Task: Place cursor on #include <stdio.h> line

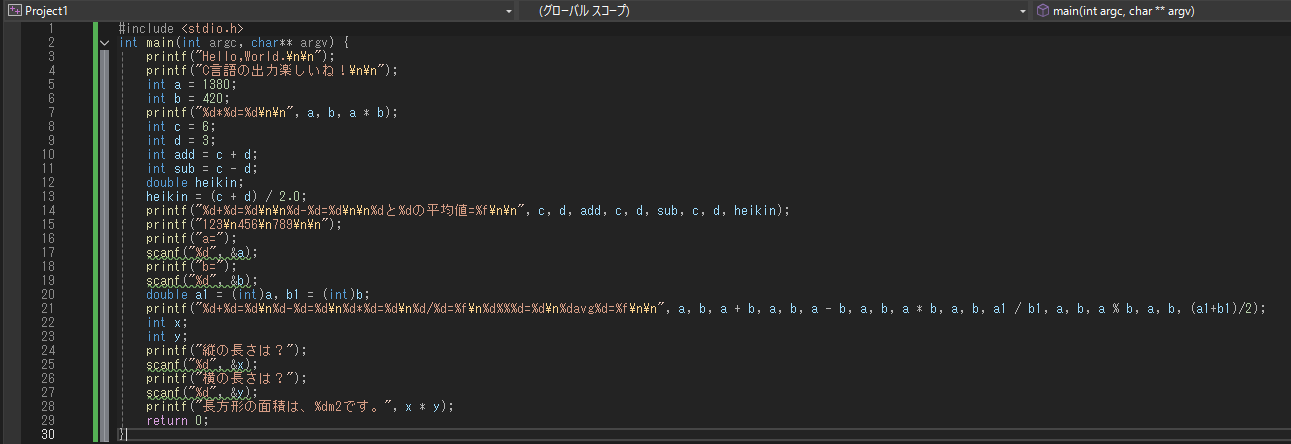Action: [180, 29]
